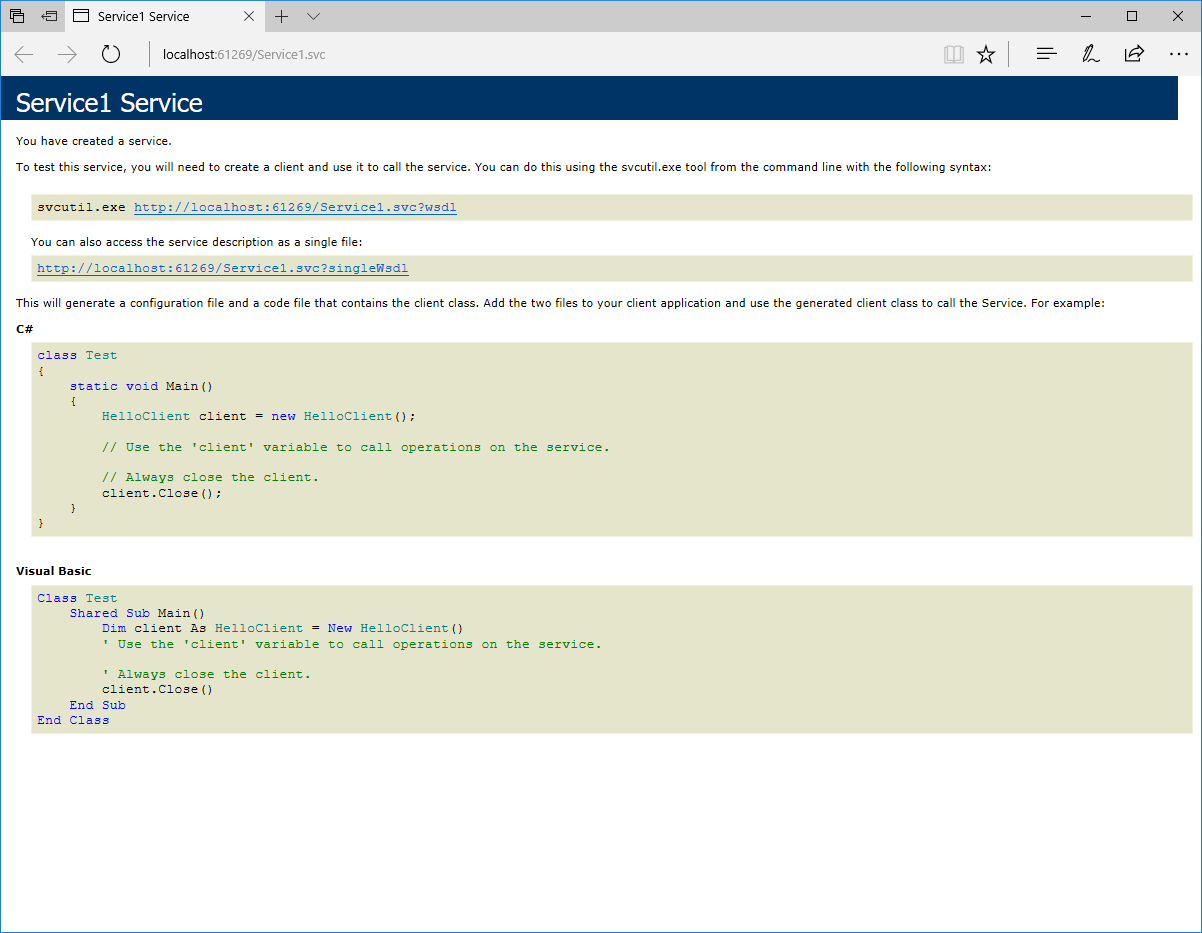Click the 'class Test' line in C# code
Screen dimensions: 1202x933
(77, 355)
